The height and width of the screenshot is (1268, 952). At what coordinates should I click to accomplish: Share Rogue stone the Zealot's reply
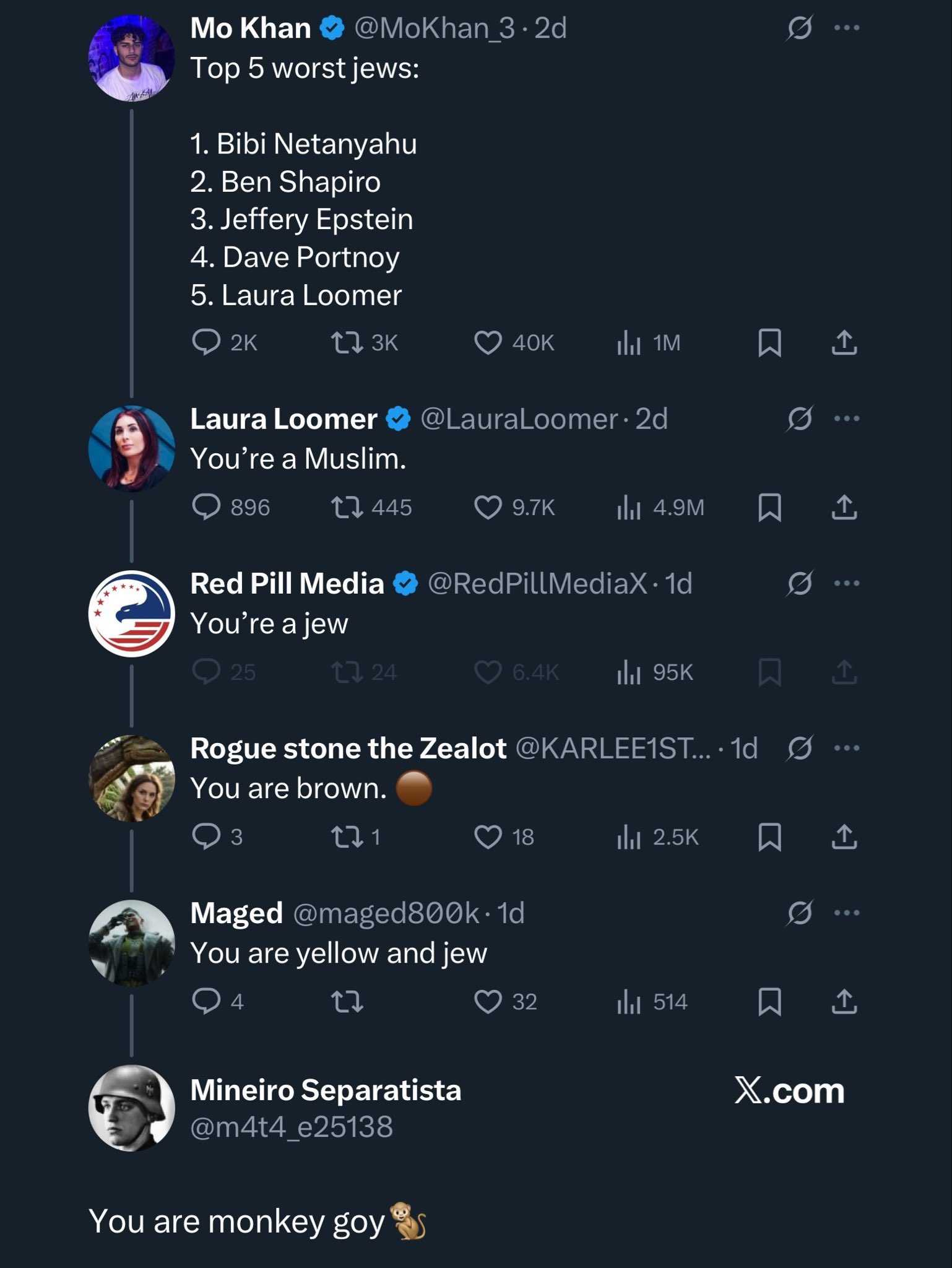[844, 837]
